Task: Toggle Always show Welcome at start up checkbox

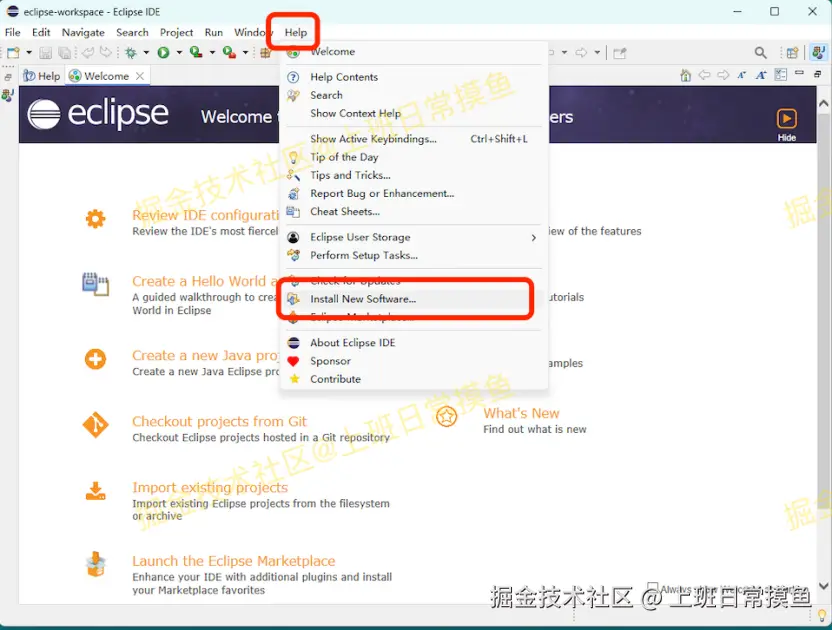Action: click(x=654, y=589)
